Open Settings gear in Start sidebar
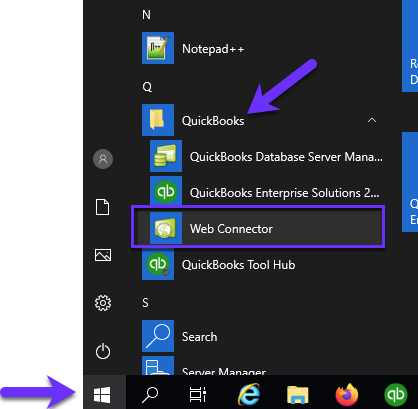Screen dimensions: 418x409 (103, 303)
